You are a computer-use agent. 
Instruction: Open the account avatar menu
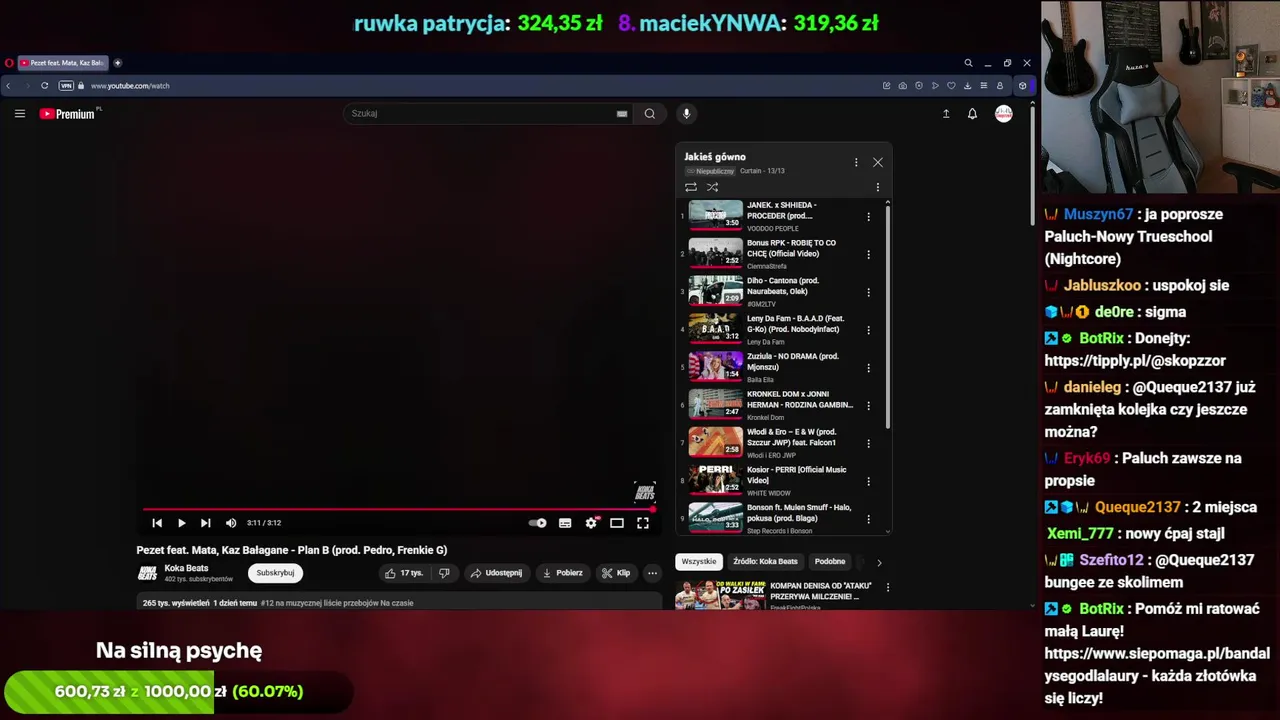tap(1003, 114)
